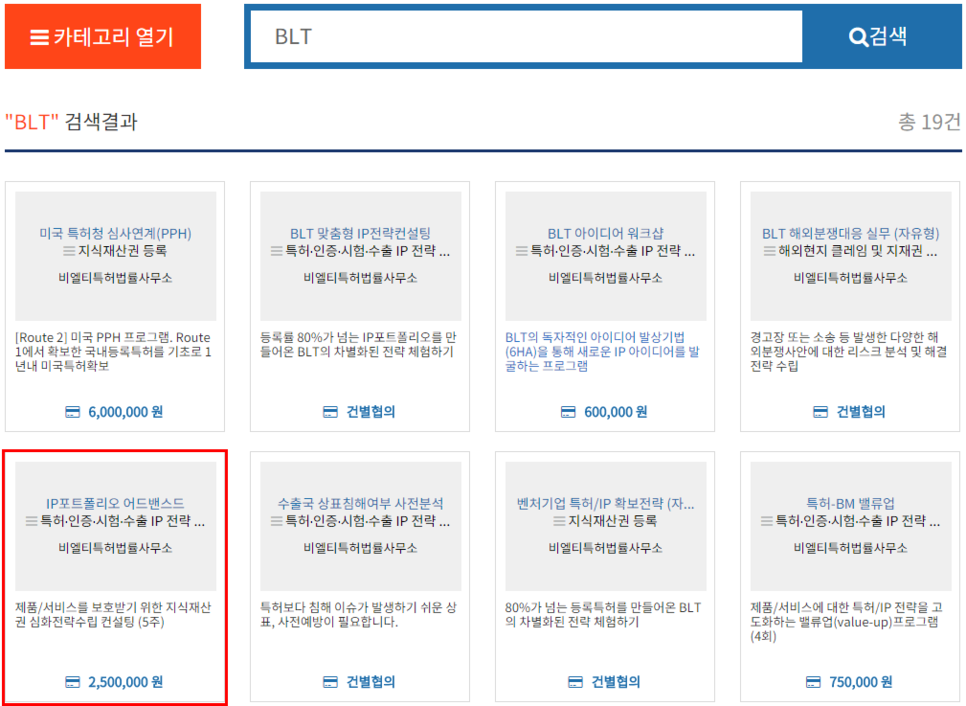Open the 카테고리 열기 menu button
This screenshot has width=966, height=706.
[x=103, y=36]
